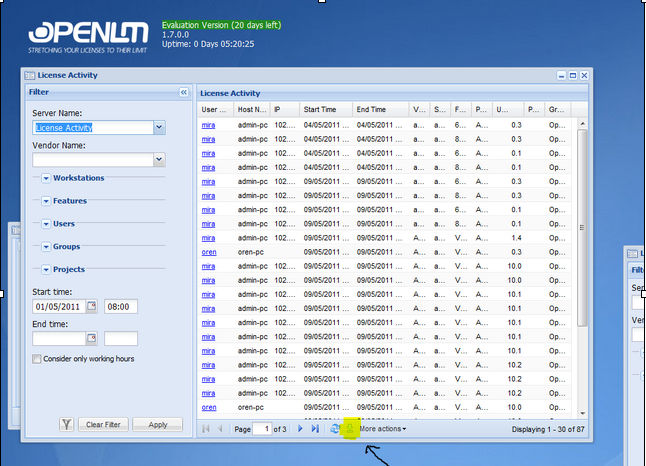Click the highlighted export icon in paging toolbar
646x466 pixels.
pos(350,429)
